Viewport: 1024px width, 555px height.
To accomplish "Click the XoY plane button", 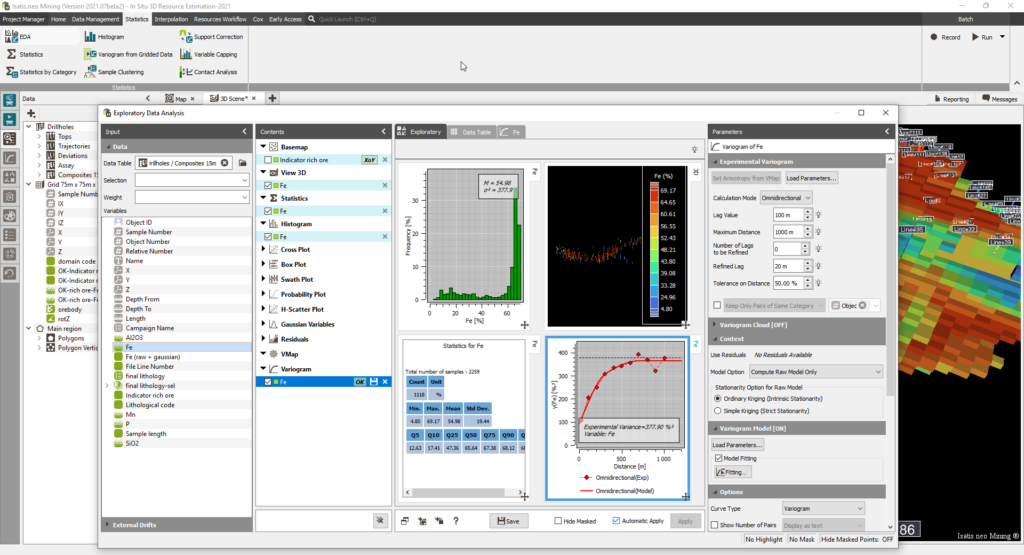I will 370,160.
